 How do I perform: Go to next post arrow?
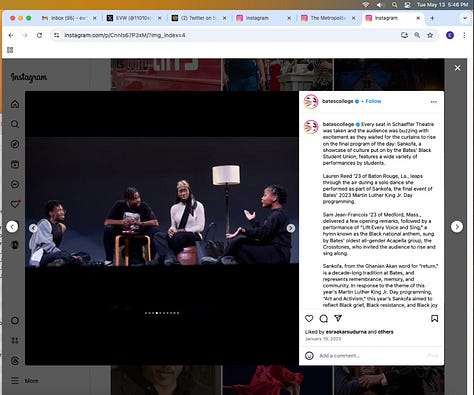(x=457, y=227)
